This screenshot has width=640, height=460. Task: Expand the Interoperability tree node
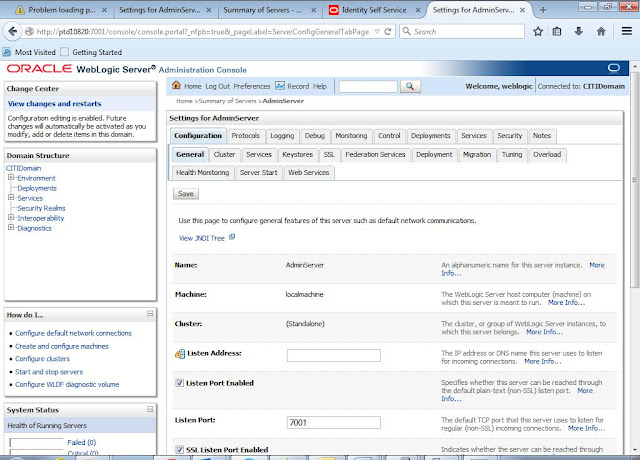[x=11, y=218]
